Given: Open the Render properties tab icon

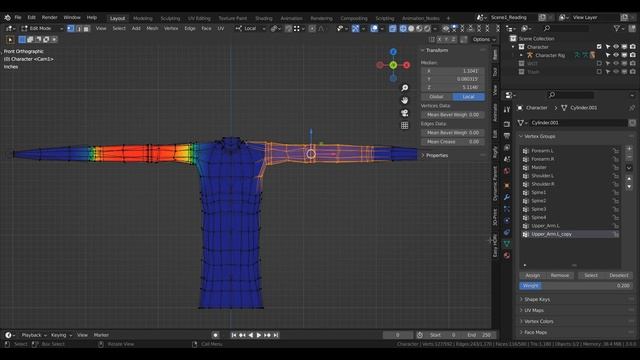Looking at the screenshot, I should 507,124.
